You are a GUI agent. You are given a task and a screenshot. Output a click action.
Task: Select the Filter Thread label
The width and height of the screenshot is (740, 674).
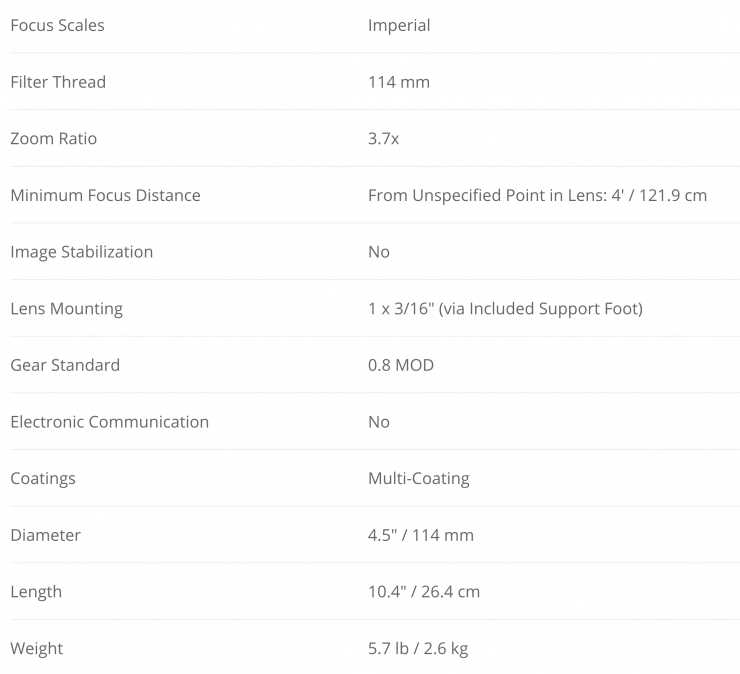(x=58, y=82)
